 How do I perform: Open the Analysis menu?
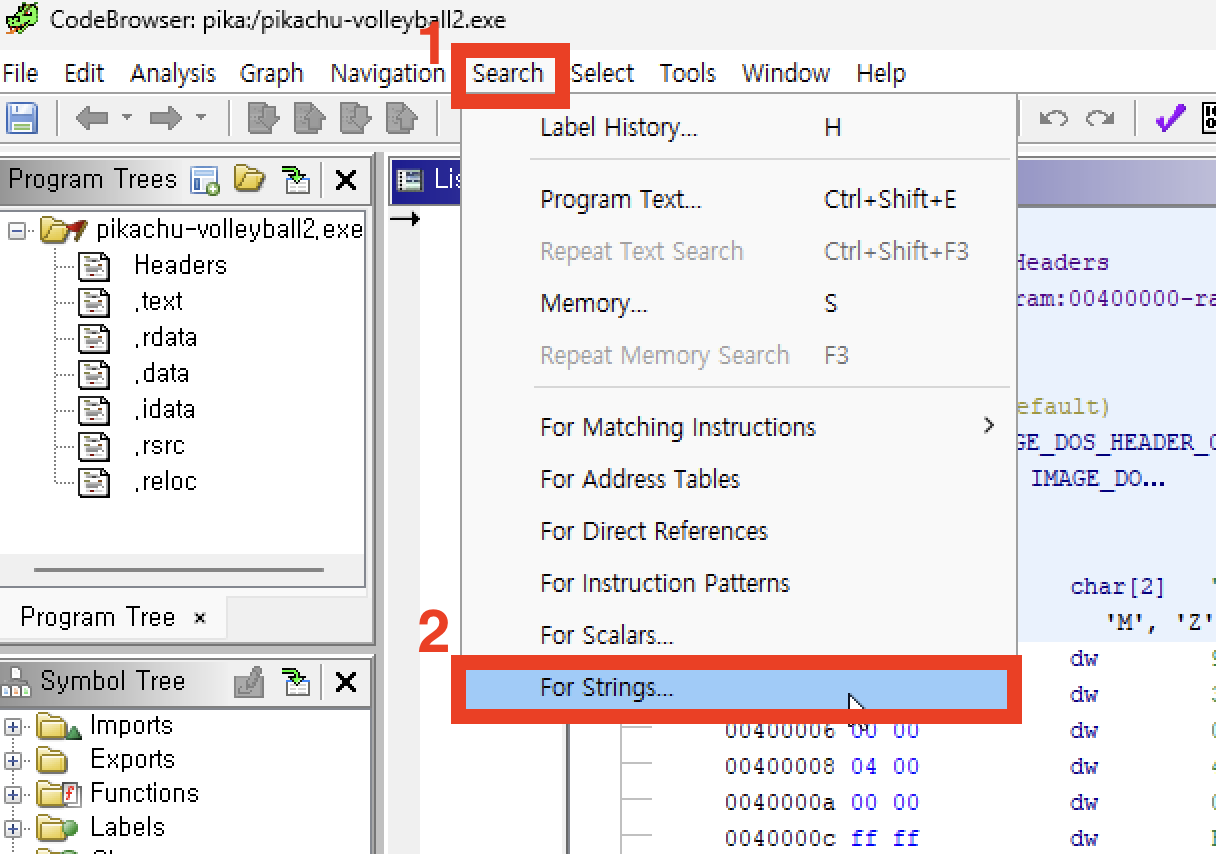pos(173,73)
